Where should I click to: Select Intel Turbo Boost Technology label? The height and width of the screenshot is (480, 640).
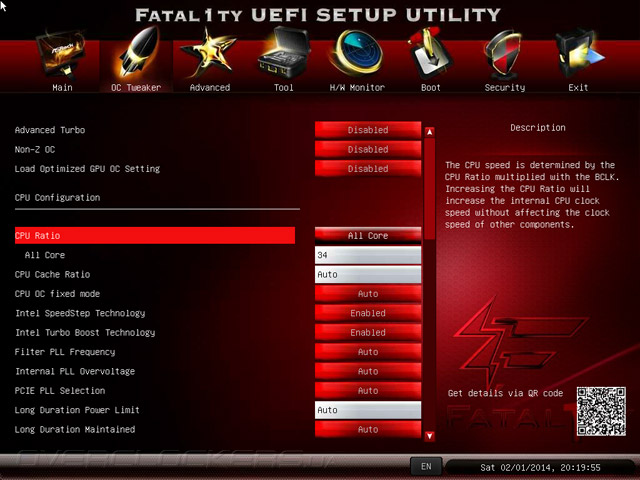[85, 333]
